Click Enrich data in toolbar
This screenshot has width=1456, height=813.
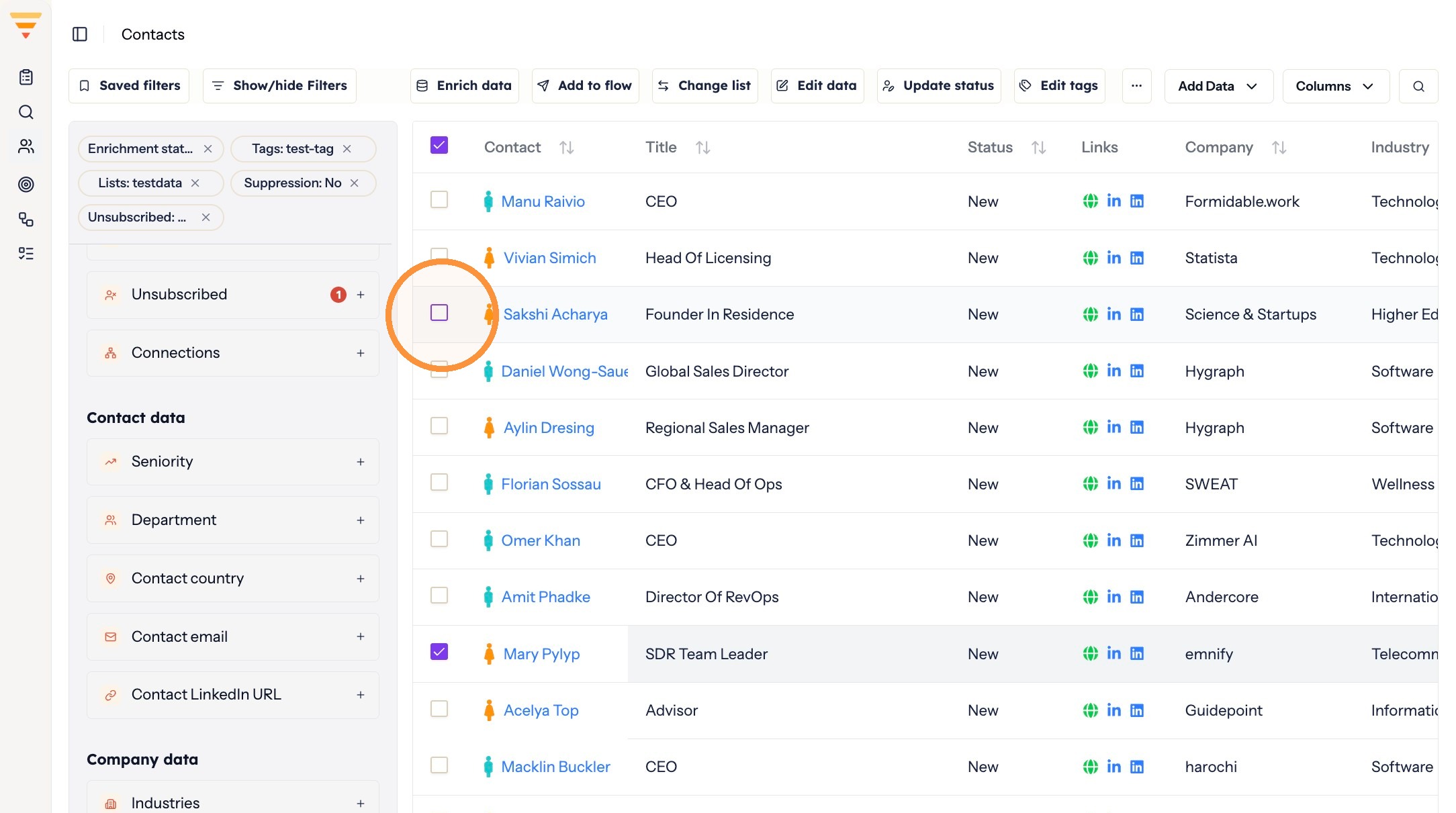point(464,86)
